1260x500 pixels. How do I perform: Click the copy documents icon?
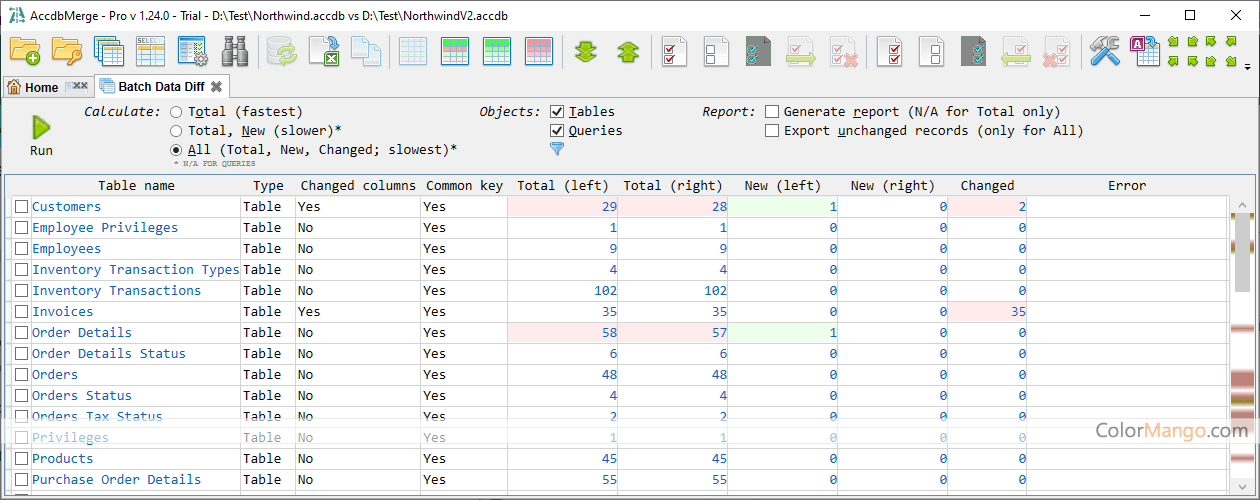[366, 51]
